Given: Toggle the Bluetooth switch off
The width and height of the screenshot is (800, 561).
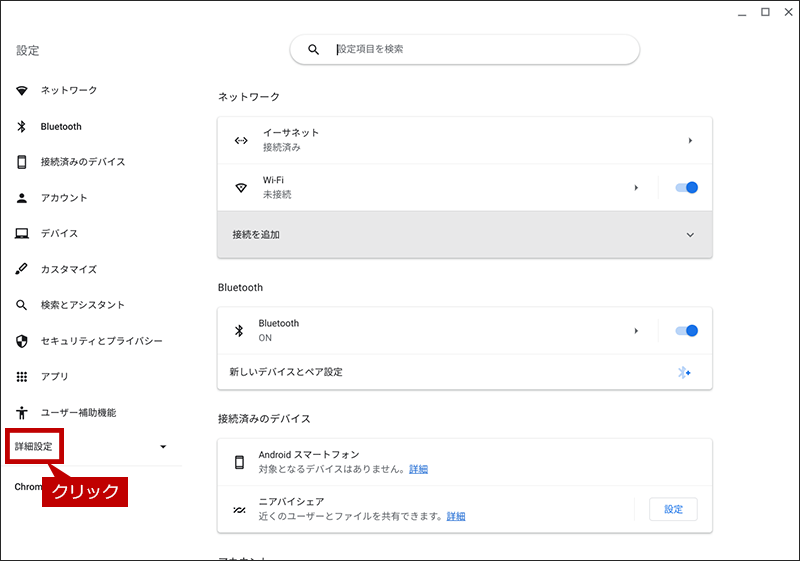Looking at the screenshot, I should [x=686, y=331].
